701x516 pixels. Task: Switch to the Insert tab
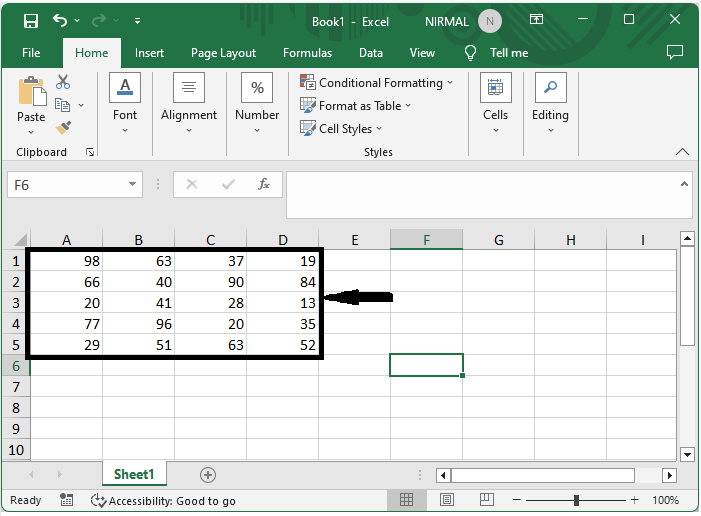pyautogui.click(x=149, y=53)
